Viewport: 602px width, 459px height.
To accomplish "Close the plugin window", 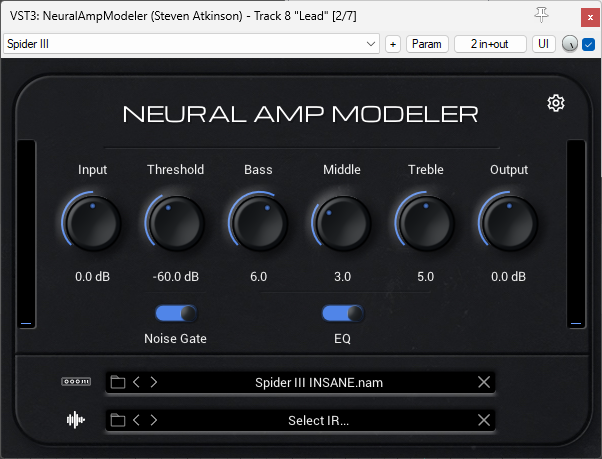I will pyautogui.click(x=590, y=18).
